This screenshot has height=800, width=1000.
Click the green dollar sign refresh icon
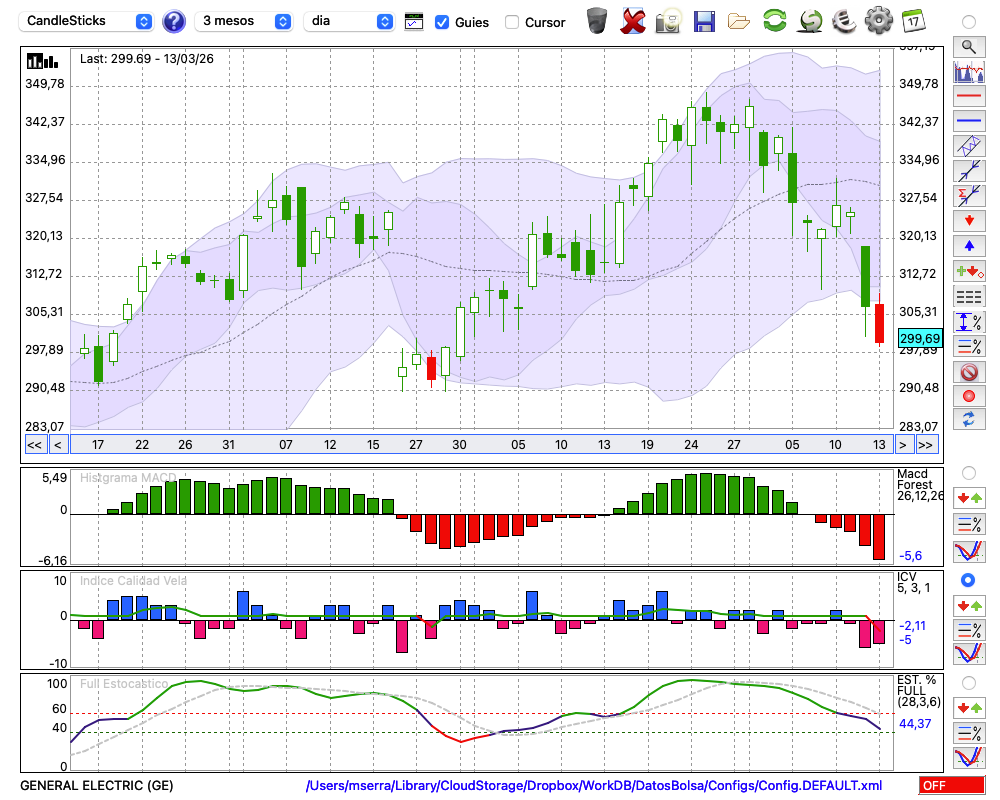[x=810, y=21]
